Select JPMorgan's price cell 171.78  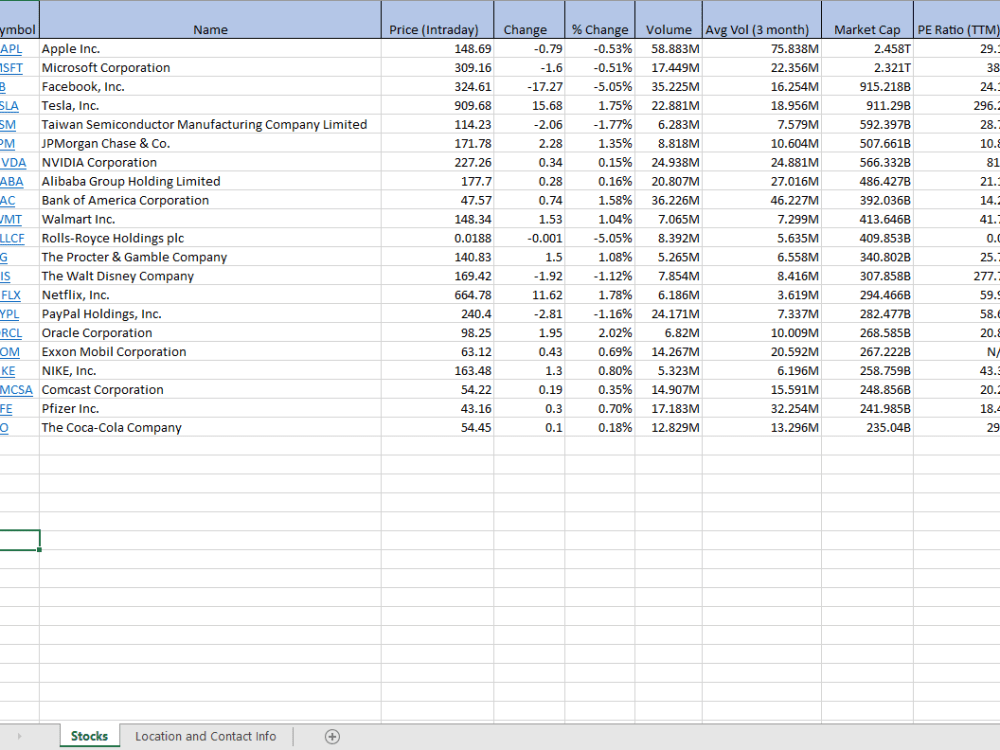coord(438,143)
